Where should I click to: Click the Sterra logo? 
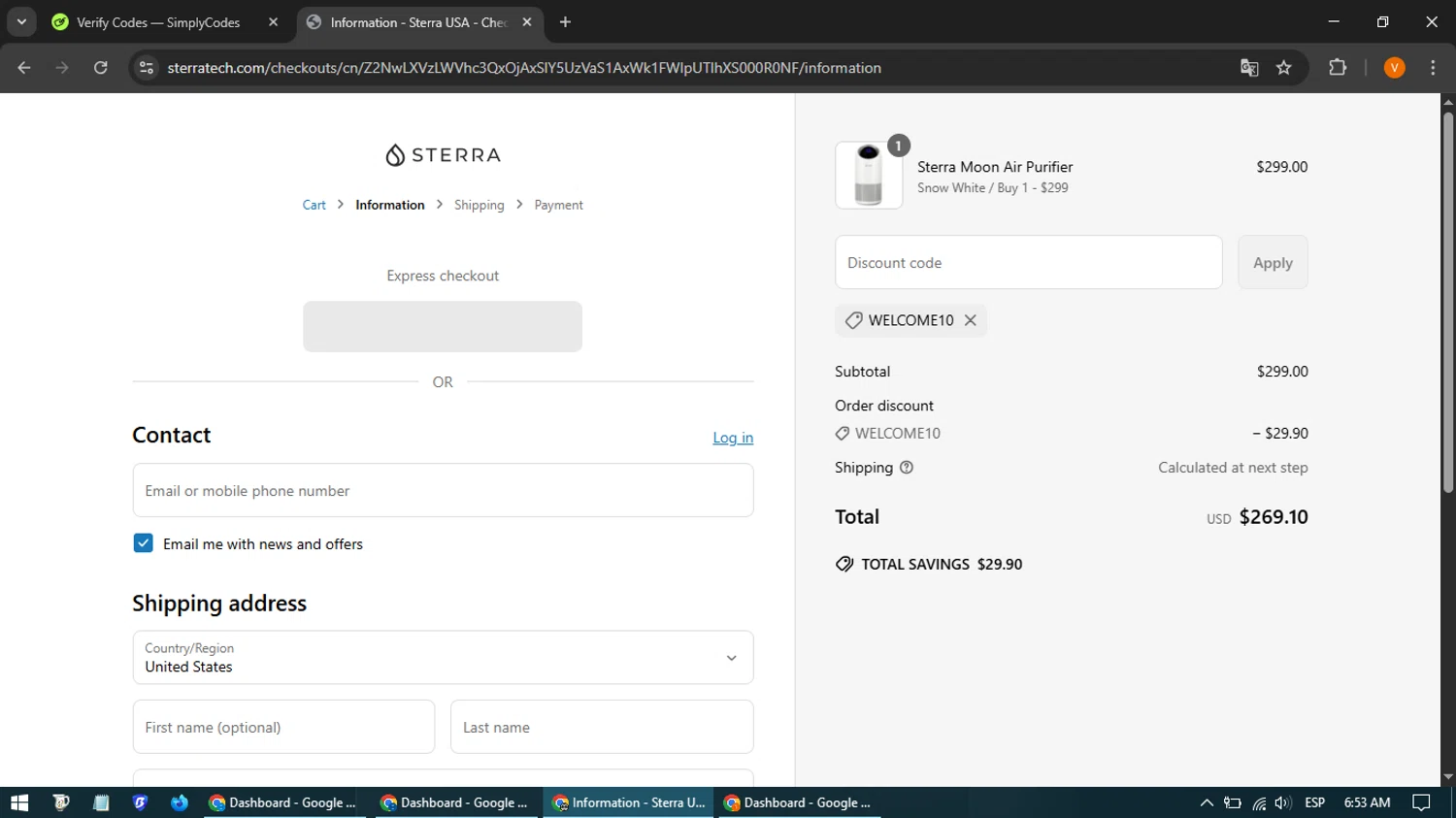click(443, 155)
